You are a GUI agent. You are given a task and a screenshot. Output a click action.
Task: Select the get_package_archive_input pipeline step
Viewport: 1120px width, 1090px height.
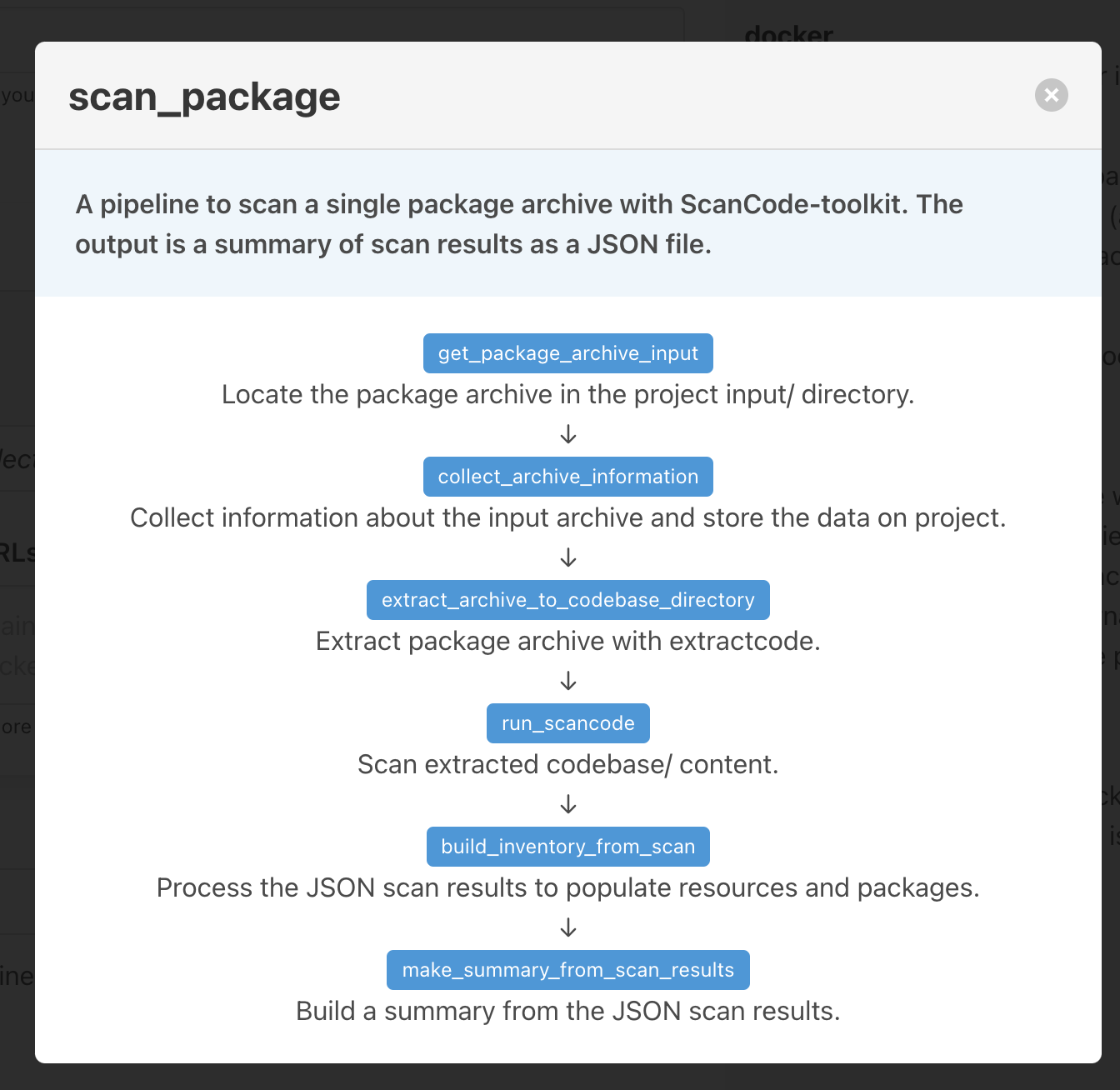[567, 352]
